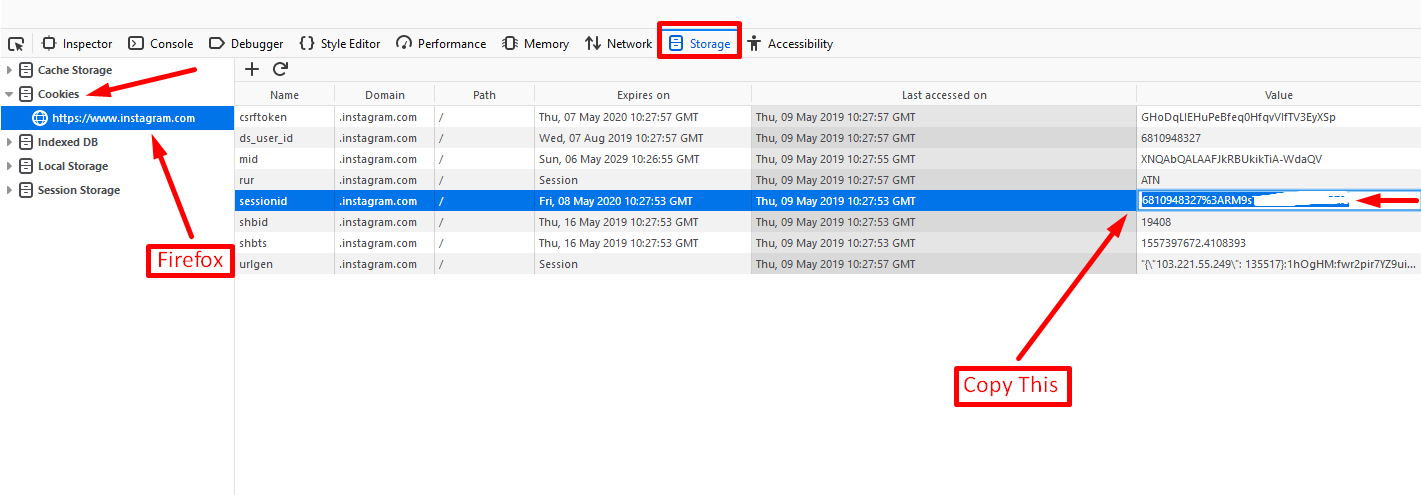Screen dimensions: 1421x495
Task: Click the shbid value 19408
Action: coord(1156,222)
